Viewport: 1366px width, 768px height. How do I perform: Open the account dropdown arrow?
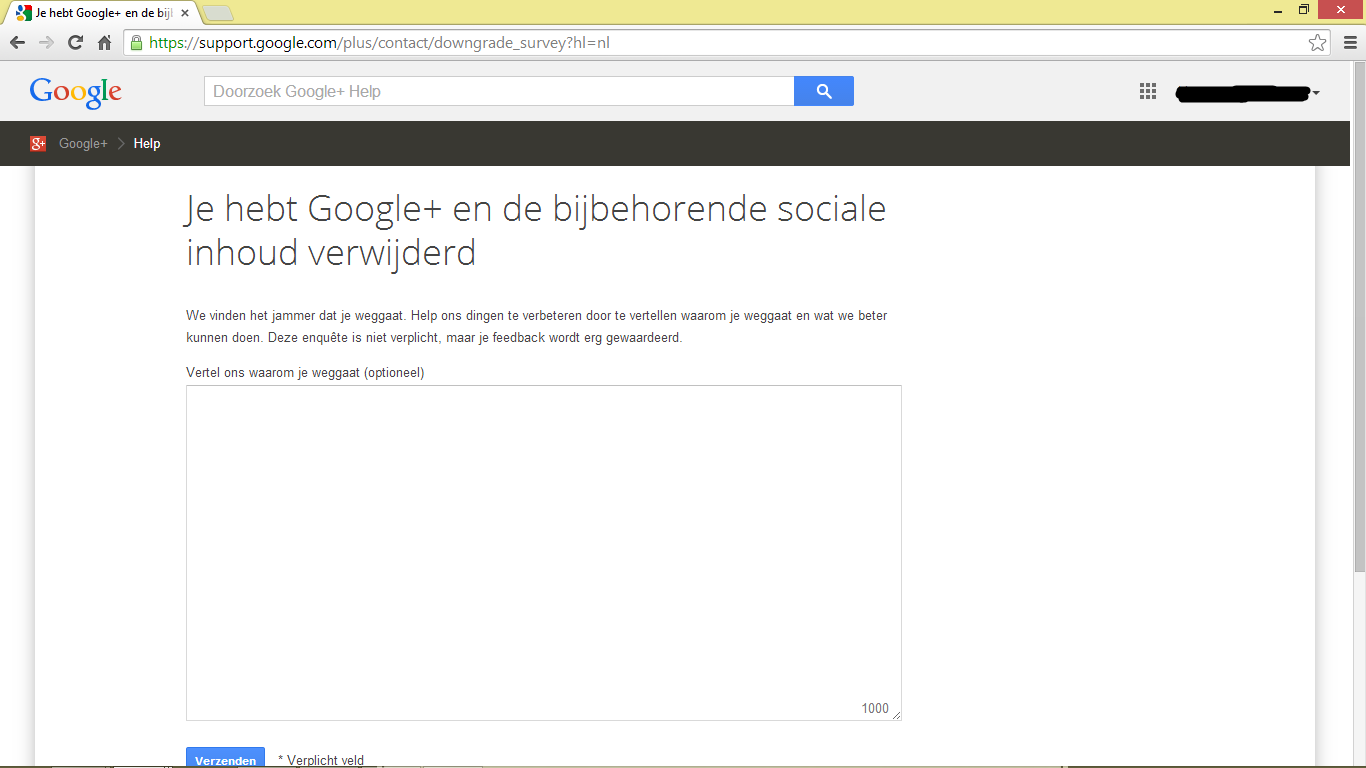click(1316, 93)
